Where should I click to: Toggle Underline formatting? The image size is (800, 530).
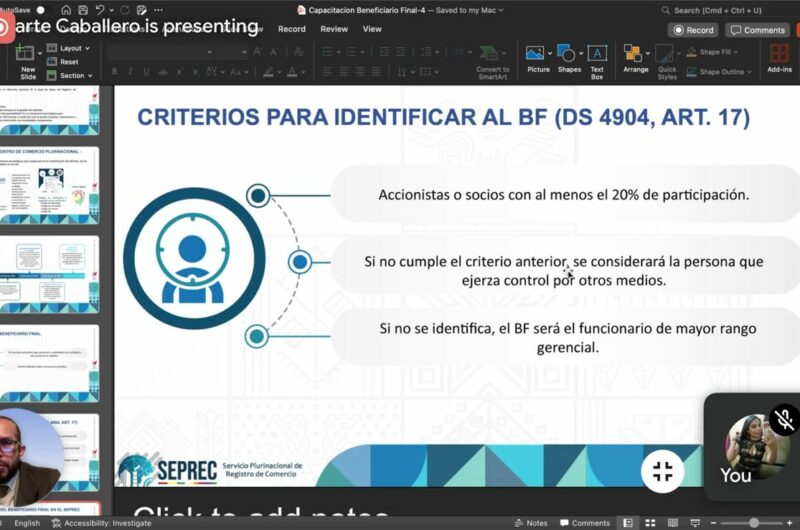coord(146,72)
